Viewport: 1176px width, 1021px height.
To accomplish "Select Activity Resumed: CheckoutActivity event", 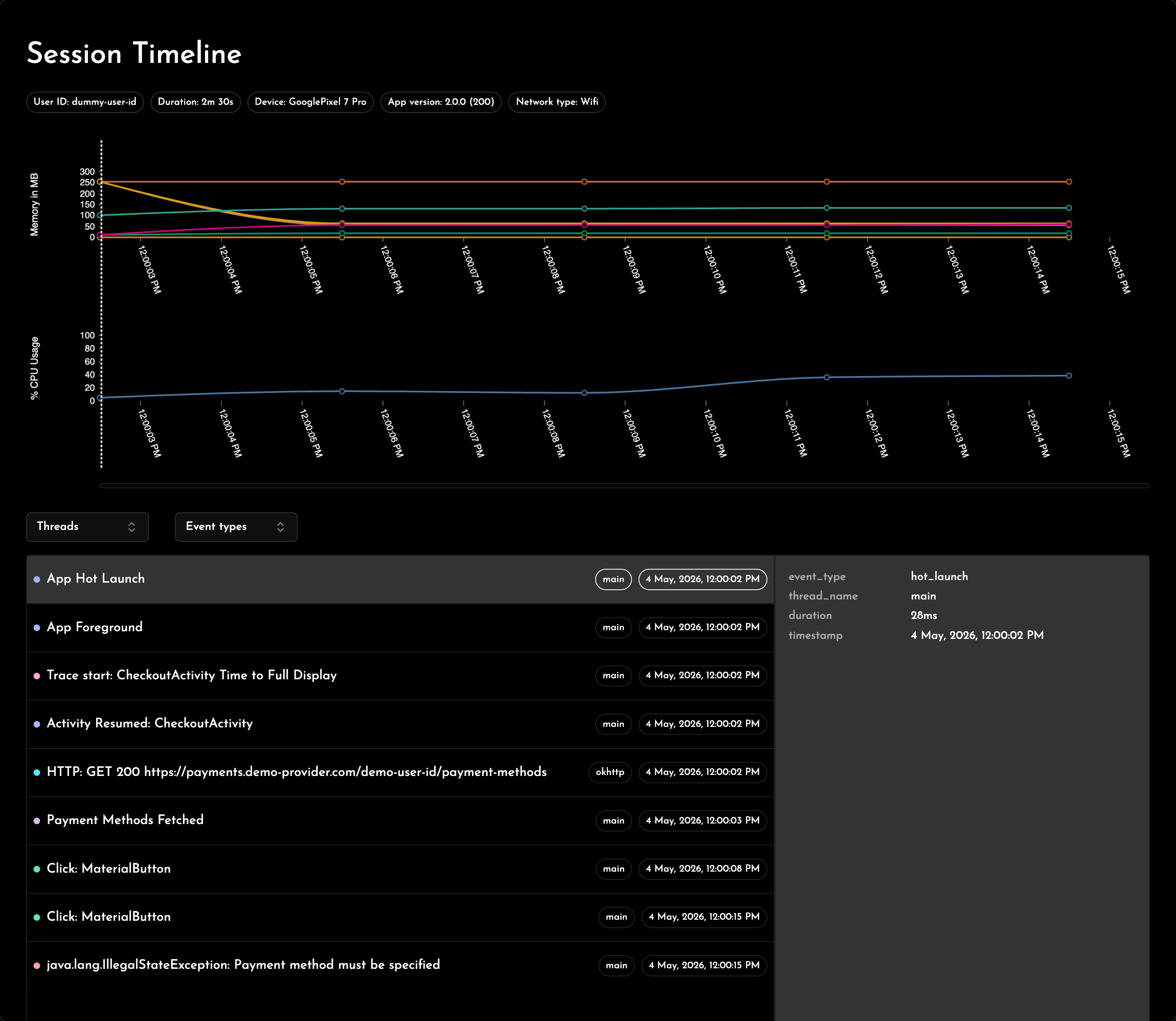I will (x=400, y=724).
